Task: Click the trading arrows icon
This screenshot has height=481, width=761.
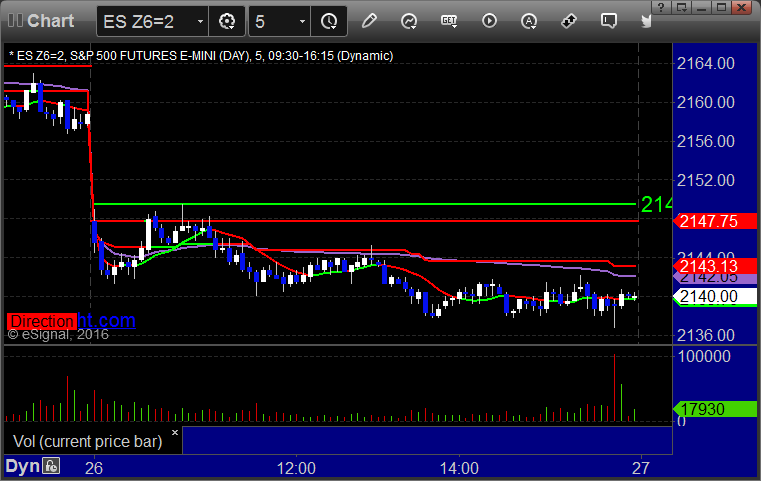Action: pos(569,21)
